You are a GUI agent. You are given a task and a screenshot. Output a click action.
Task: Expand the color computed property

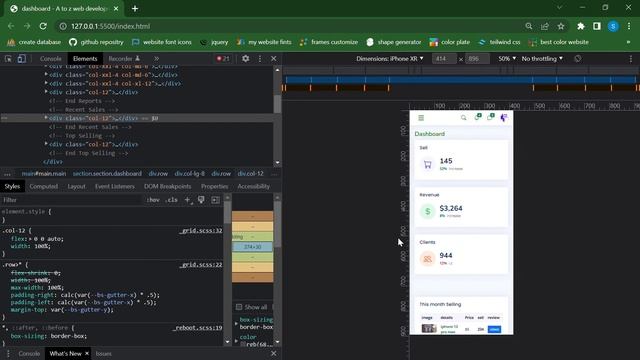click(236, 340)
